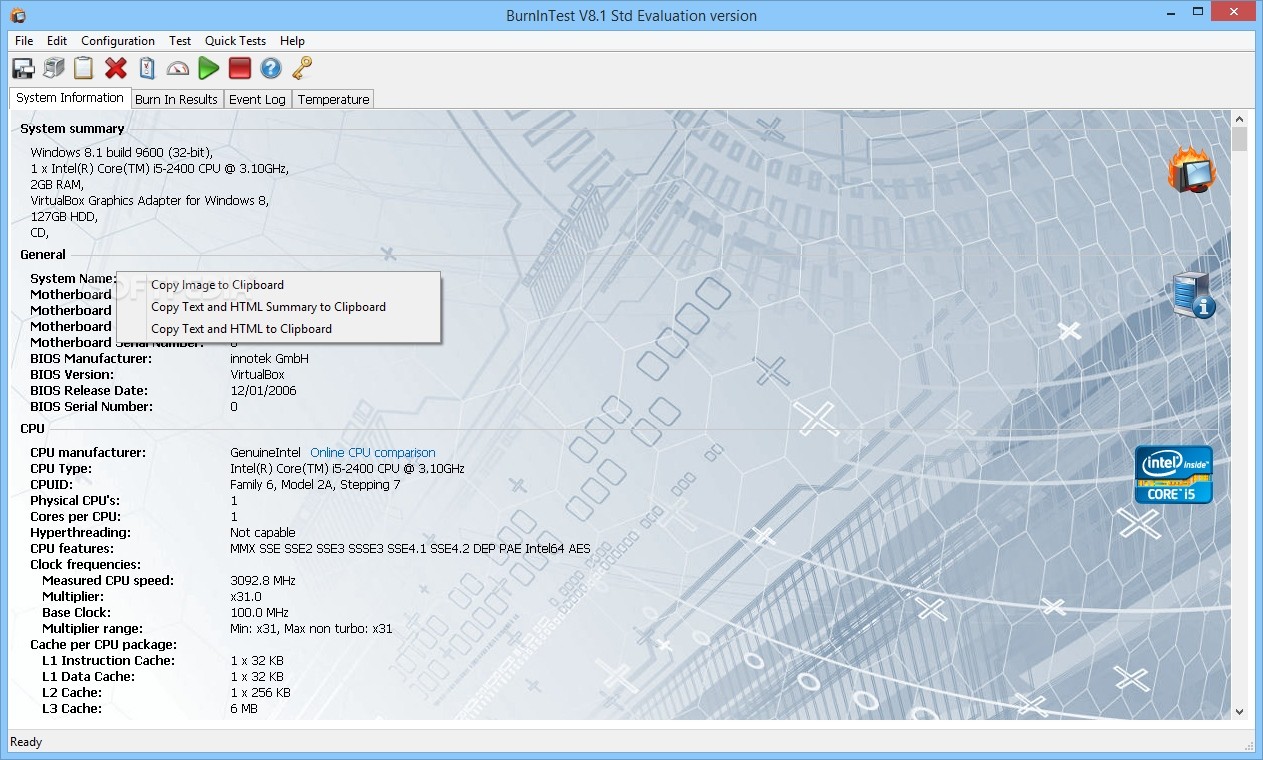
Task: Click the Multiplier x31.0 value
Action: point(246,597)
